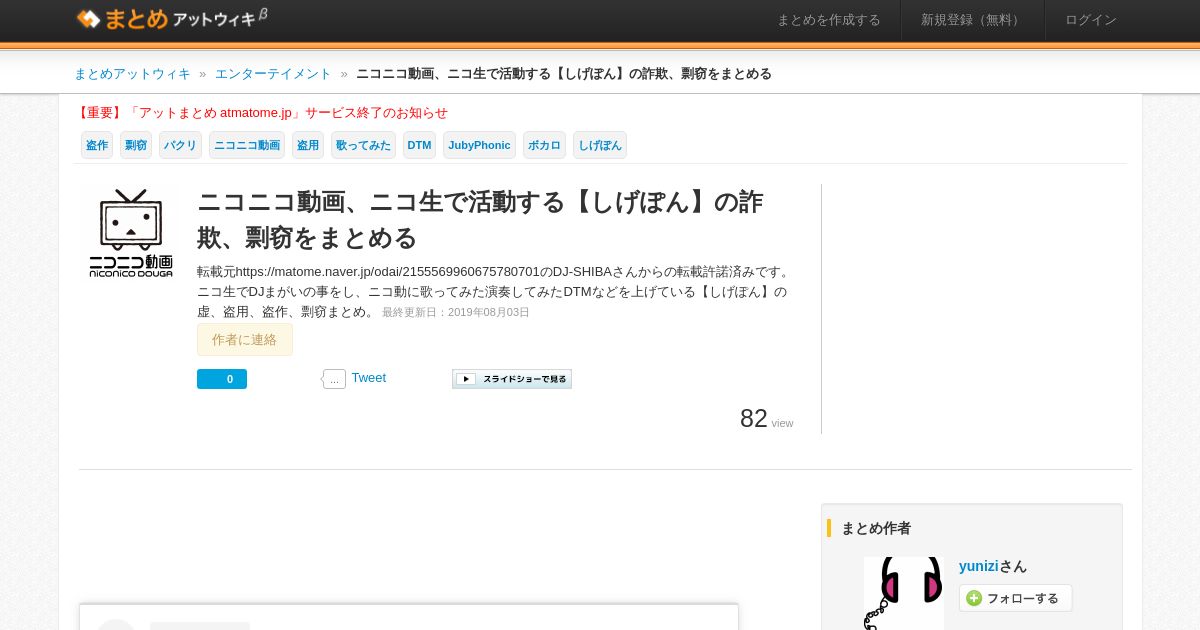Select the DTM tag
This screenshot has width=1200, height=630.
pos(420,145)
